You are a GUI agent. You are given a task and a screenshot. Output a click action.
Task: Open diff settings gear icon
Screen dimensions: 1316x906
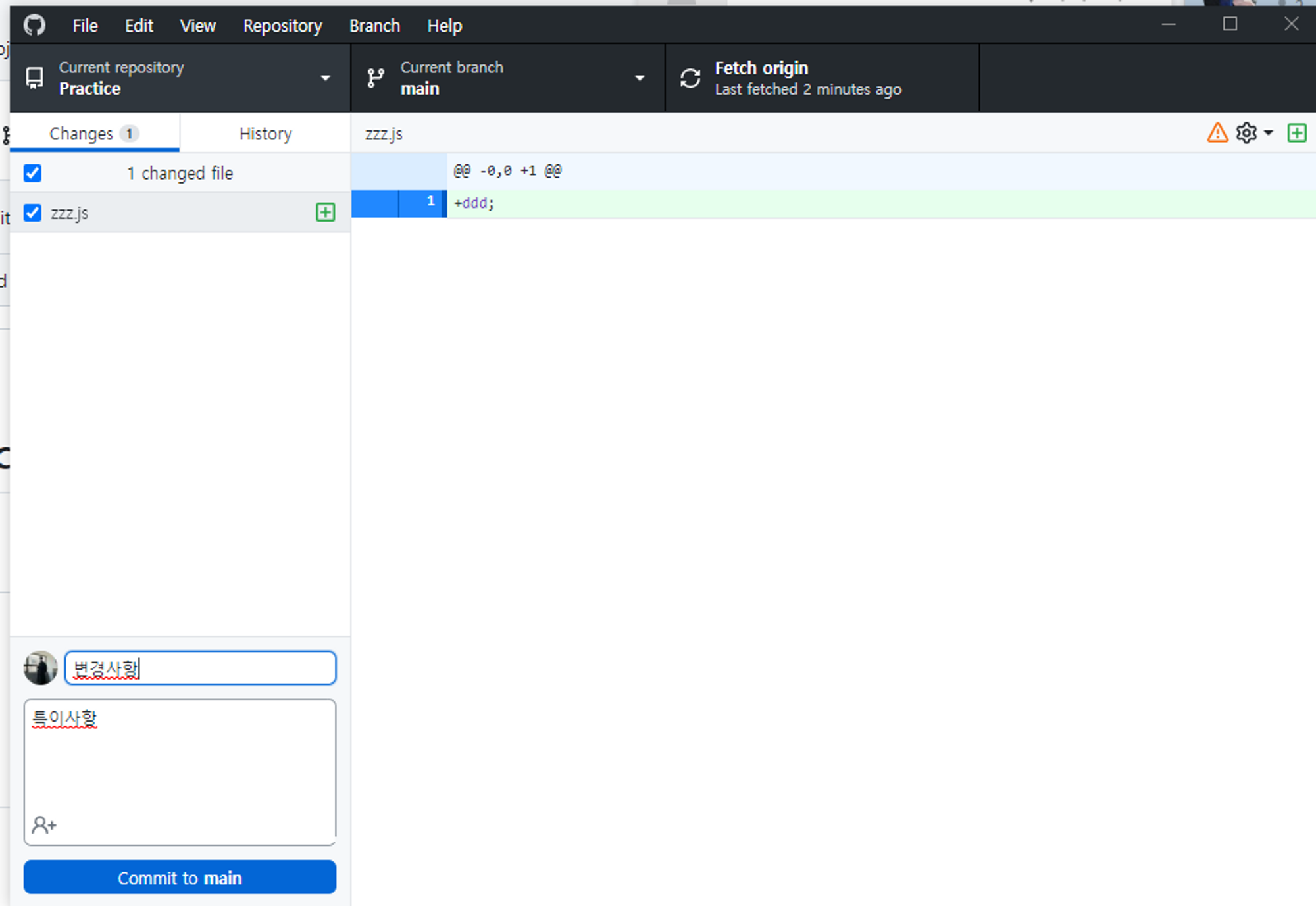click(x=1246, y=133)
